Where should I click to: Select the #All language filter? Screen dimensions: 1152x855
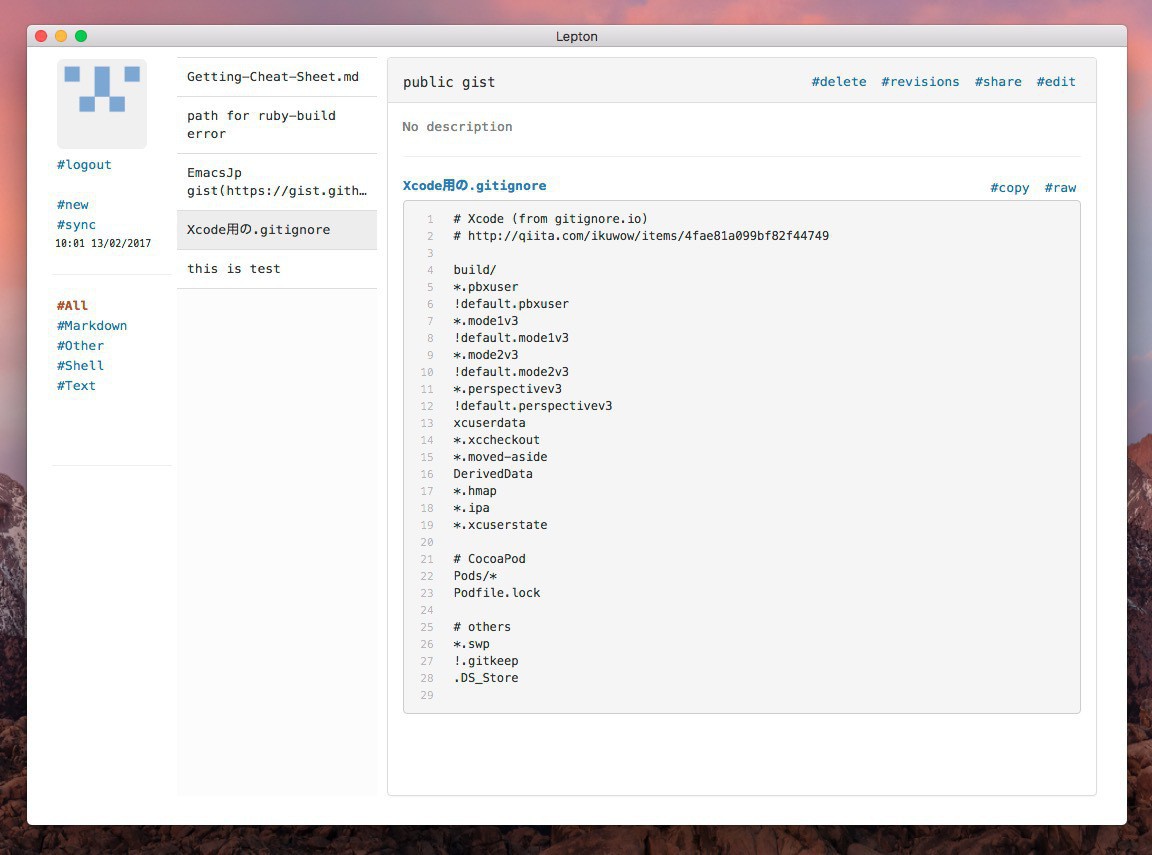72,306
